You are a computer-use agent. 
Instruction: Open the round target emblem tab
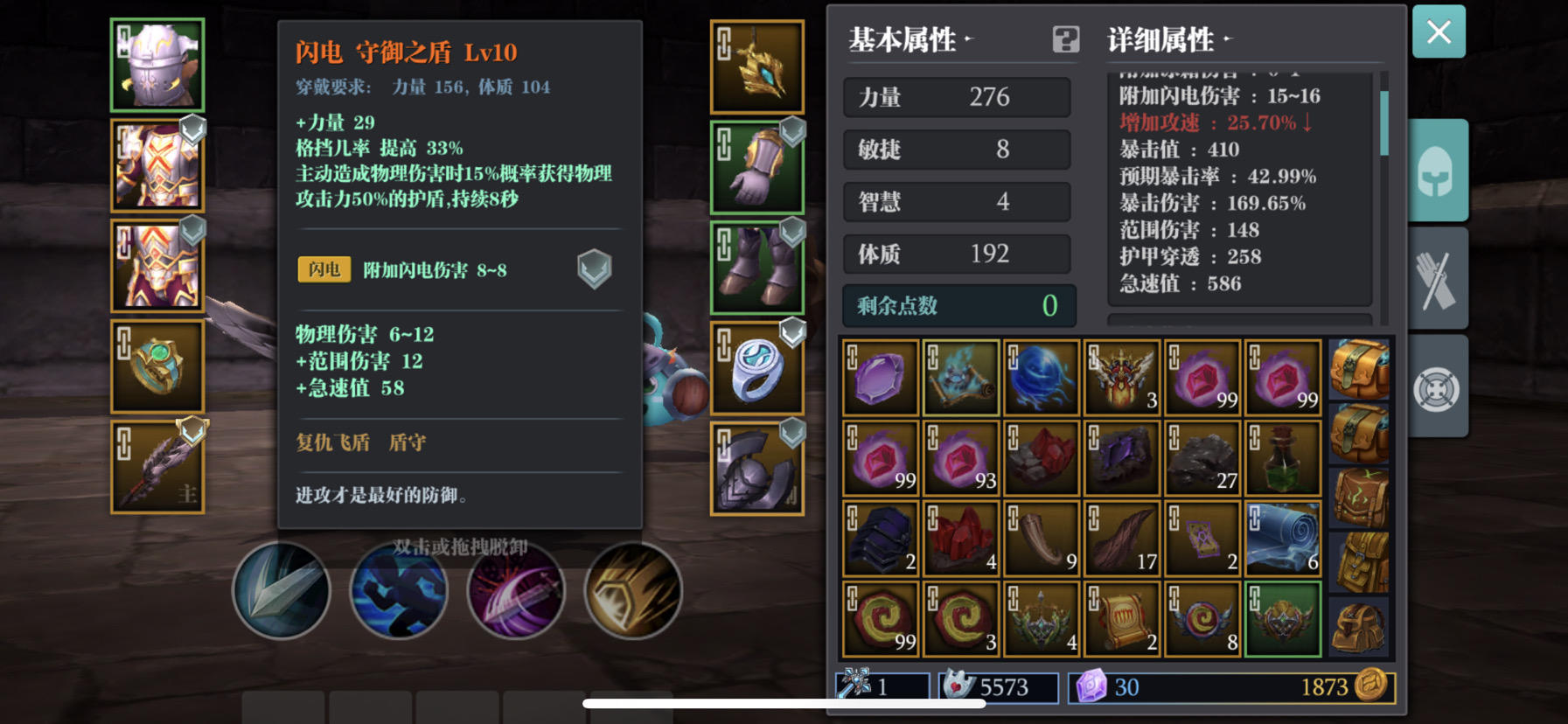[1438, 388]
